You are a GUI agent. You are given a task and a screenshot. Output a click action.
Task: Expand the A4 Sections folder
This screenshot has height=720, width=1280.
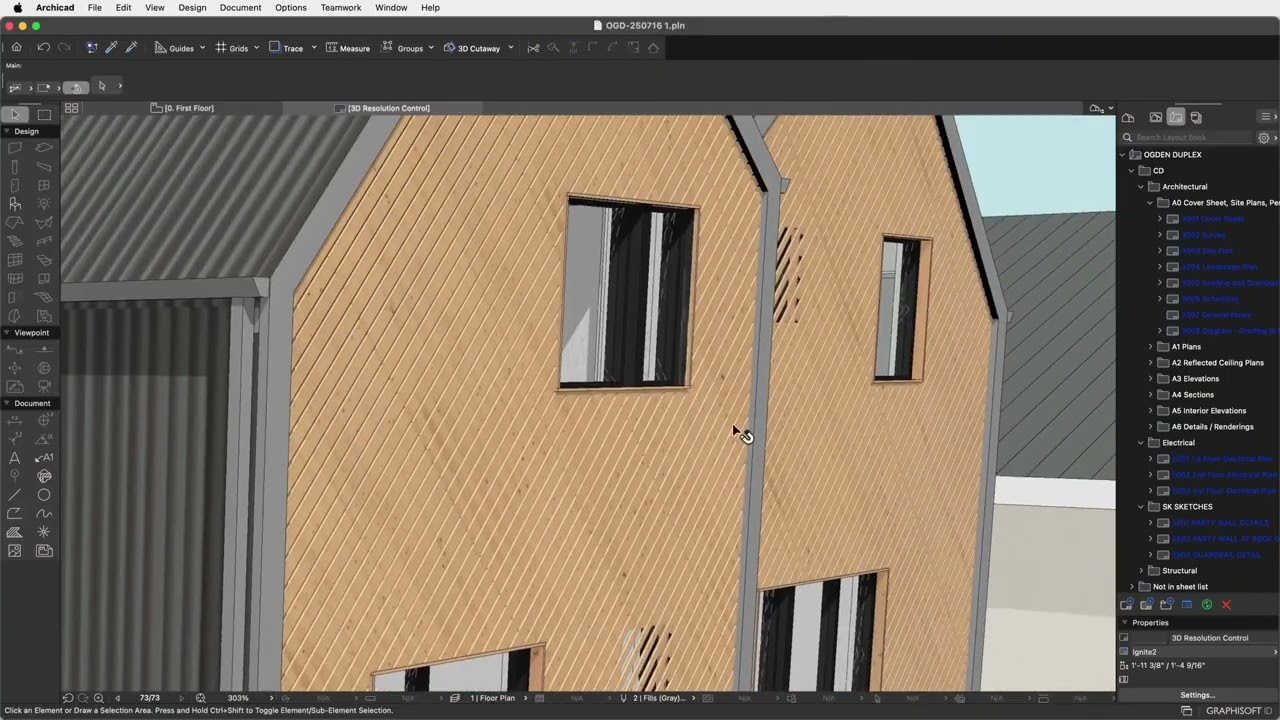(1150, 395)
